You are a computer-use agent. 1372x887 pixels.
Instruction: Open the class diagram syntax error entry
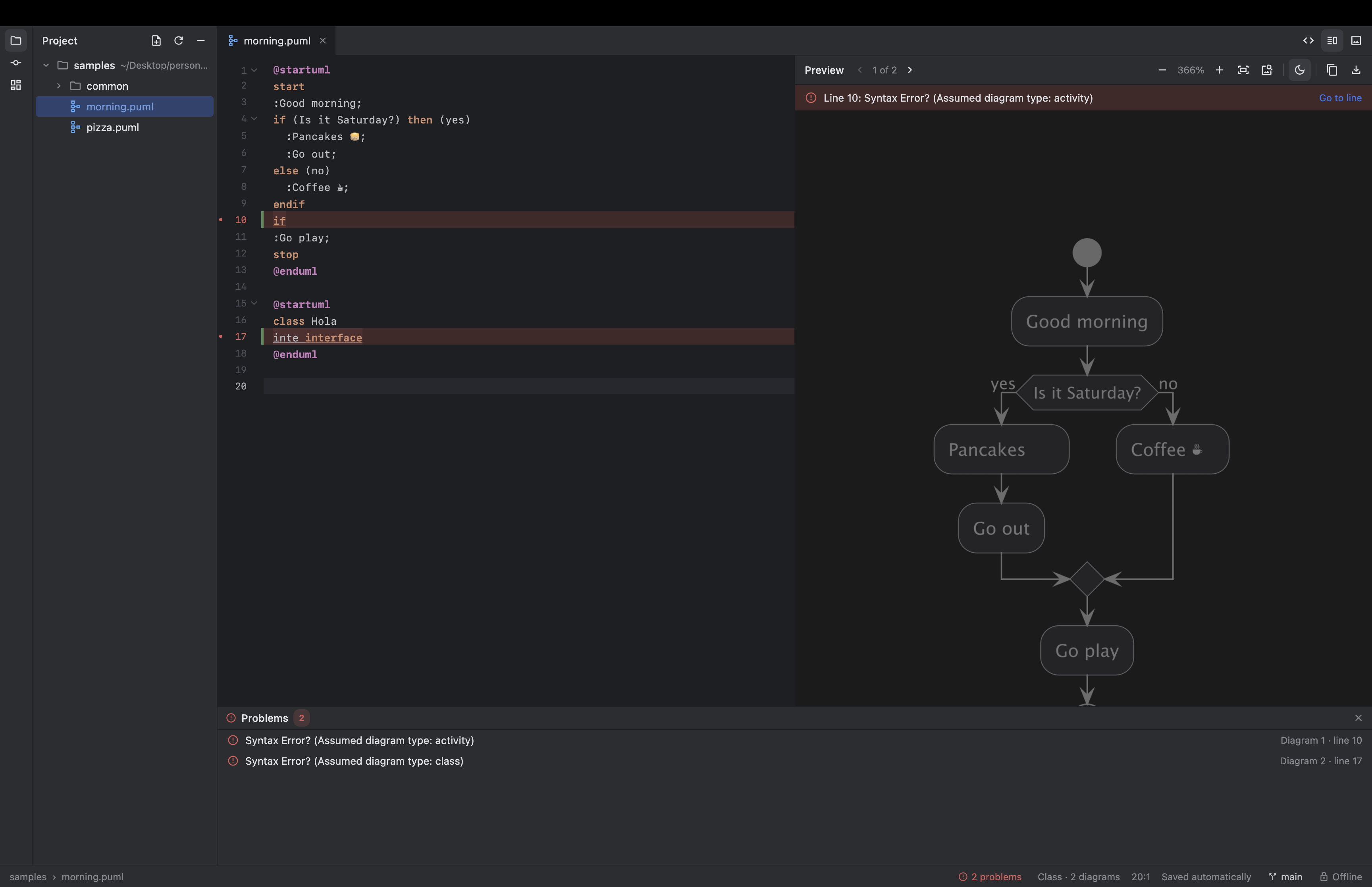[794, 761]
